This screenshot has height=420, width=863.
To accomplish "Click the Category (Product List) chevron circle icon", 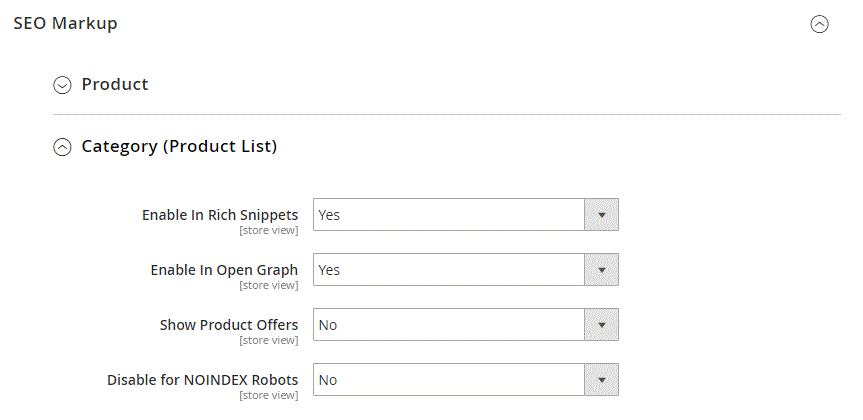I will [62, 147].
